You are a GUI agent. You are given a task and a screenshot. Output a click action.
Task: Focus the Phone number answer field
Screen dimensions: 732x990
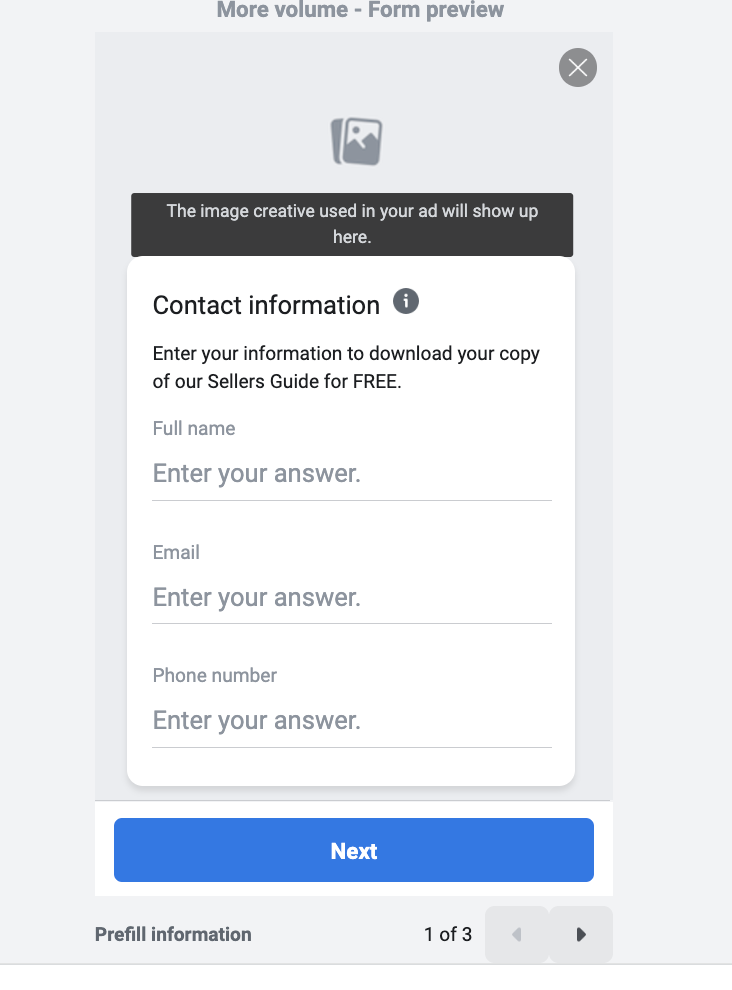click(352, 721)
